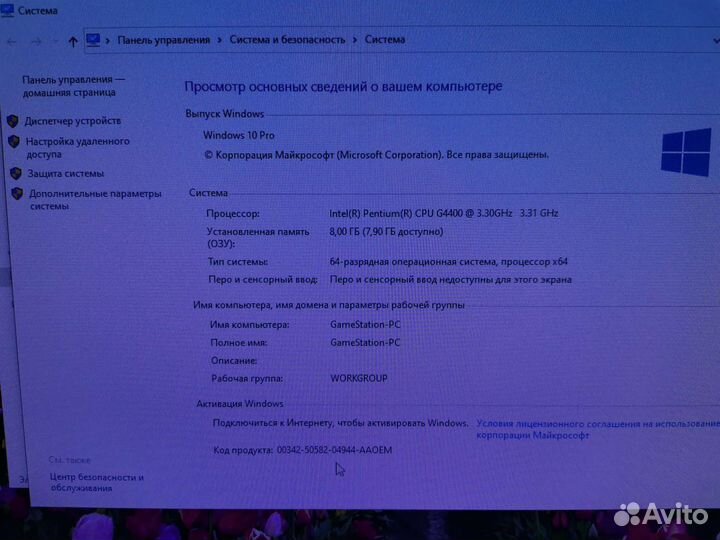Image resolution: width=720 pixels, height=540 pixels.
Task: Open Настройка удаленного доступа link
Action: [x=78, y=147]
